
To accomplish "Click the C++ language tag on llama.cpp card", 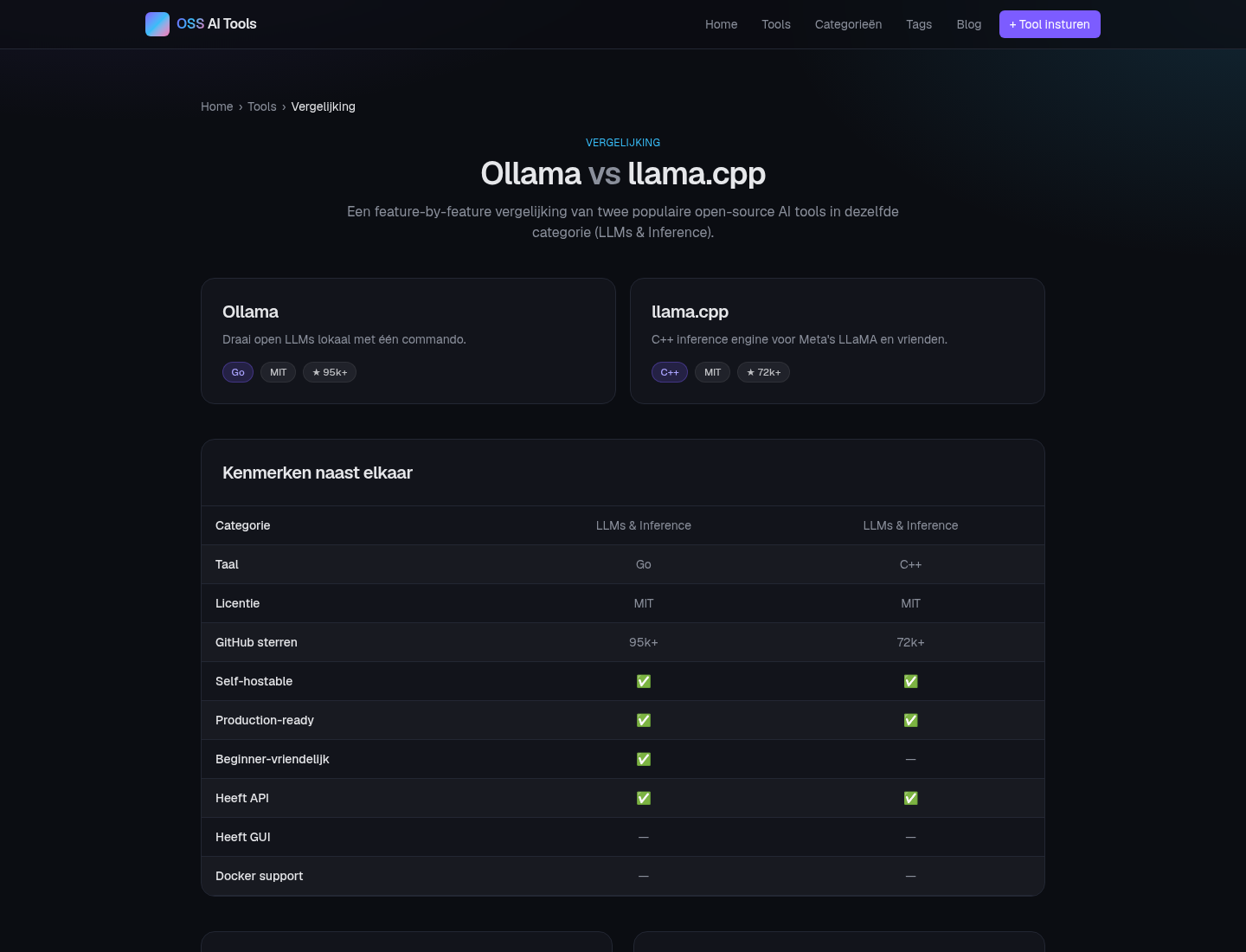I will coord(670,372).
